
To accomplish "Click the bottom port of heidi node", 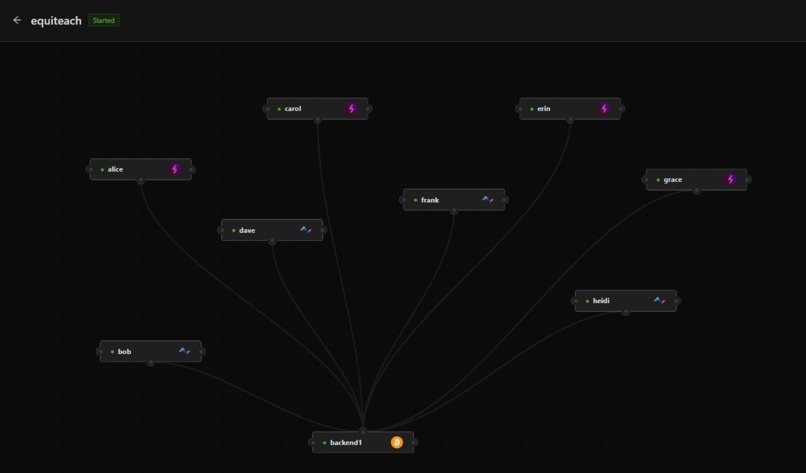I will click(626, 312).
